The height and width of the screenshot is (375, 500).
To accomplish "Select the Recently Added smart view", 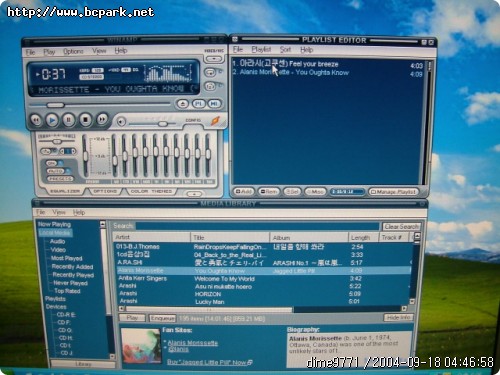I will pos(72,267).
